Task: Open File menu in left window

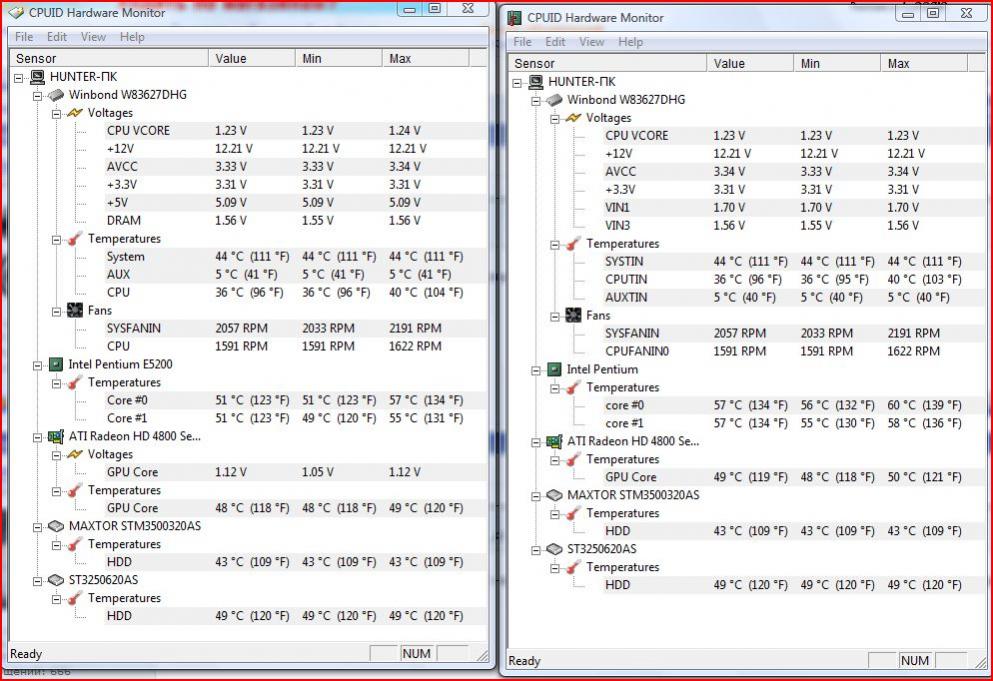Action: [24, 37]
